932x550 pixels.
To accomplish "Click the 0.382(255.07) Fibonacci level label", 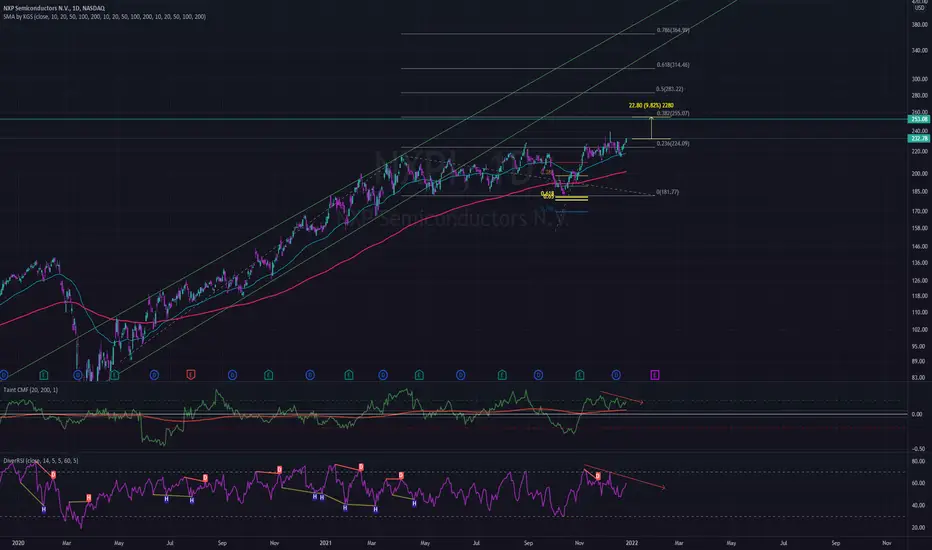I will pyautogui.click(x=673, y=113).
